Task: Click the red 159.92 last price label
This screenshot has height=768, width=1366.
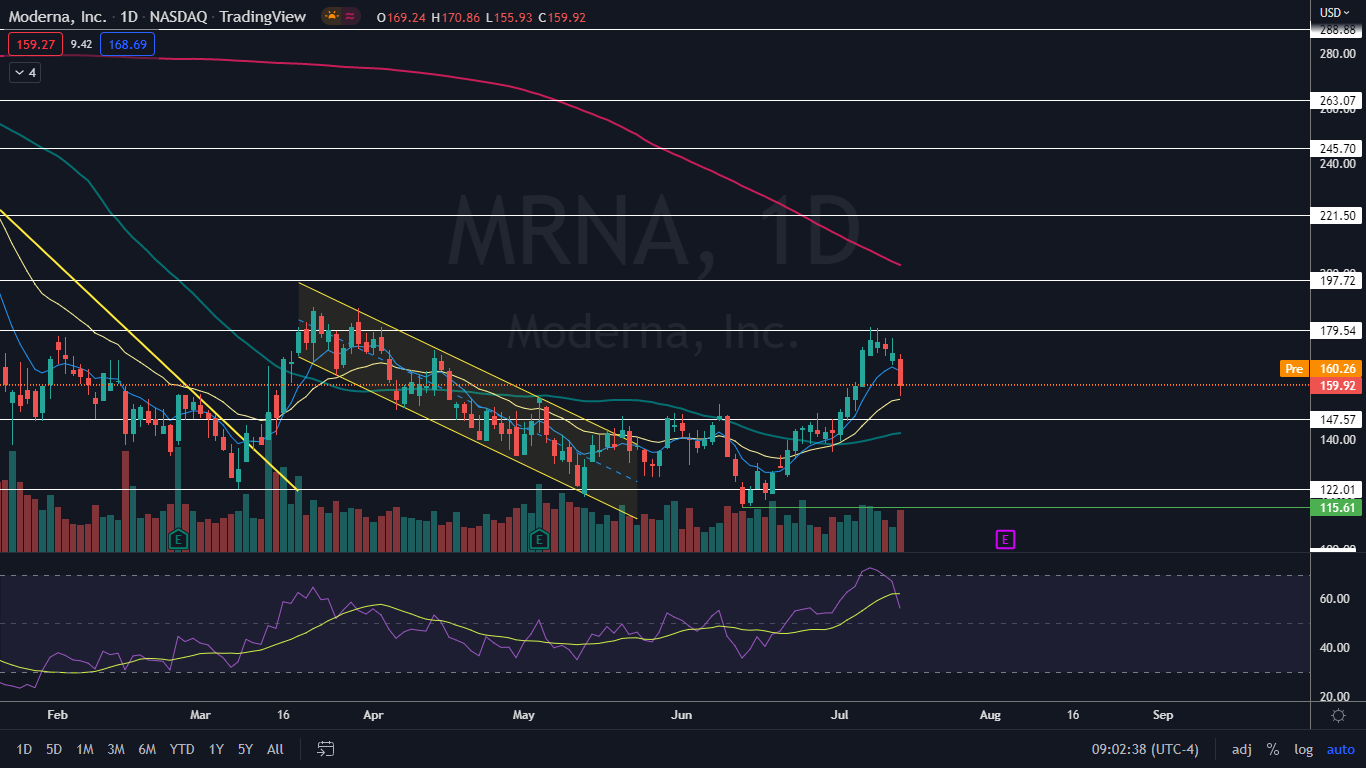Action: coord(1337,386)
